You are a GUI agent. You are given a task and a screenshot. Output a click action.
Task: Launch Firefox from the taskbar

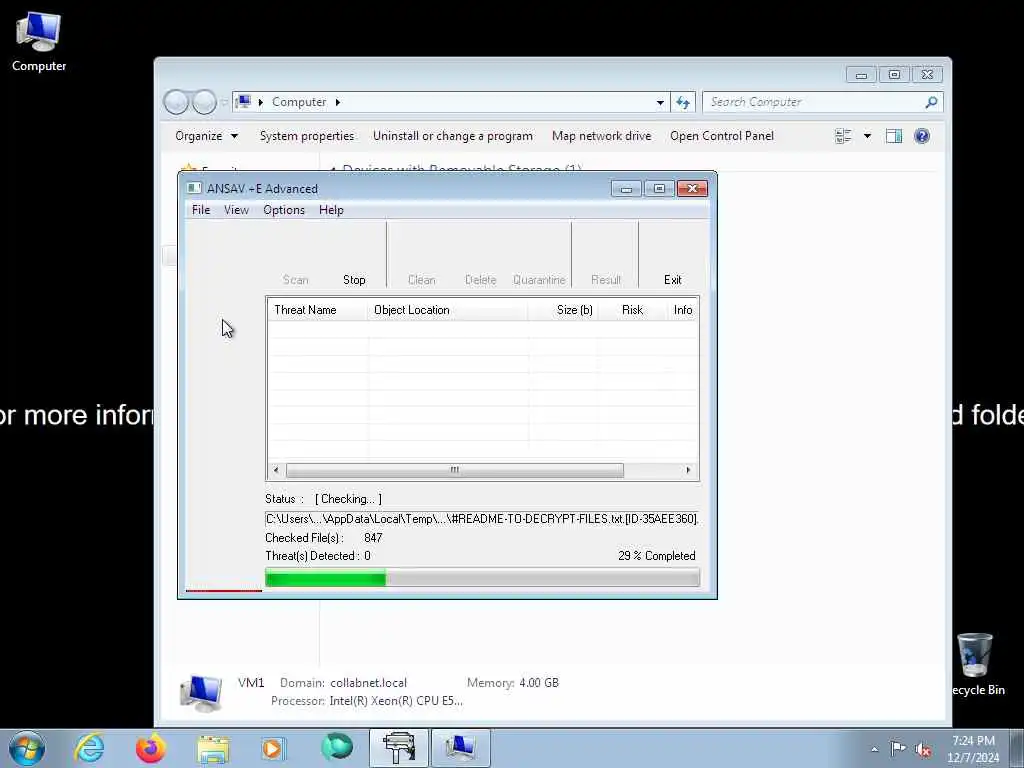(x=150, y=748)
